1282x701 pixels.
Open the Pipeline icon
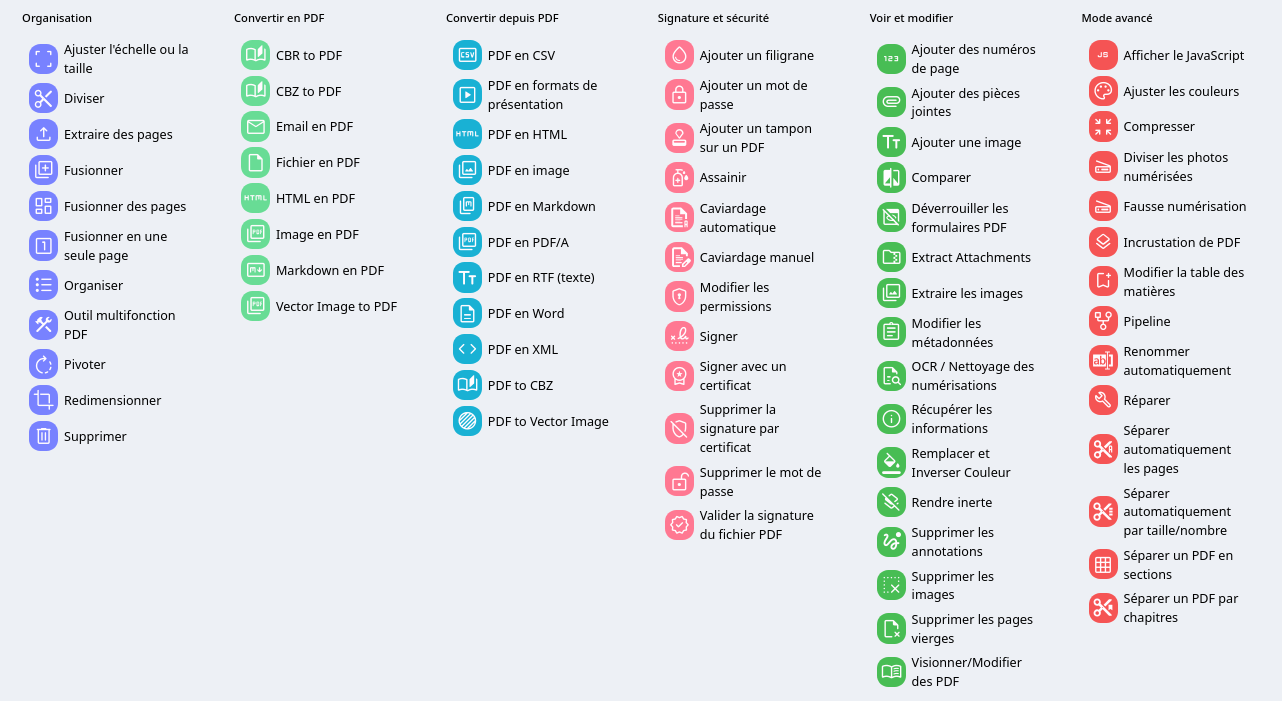1103,321
